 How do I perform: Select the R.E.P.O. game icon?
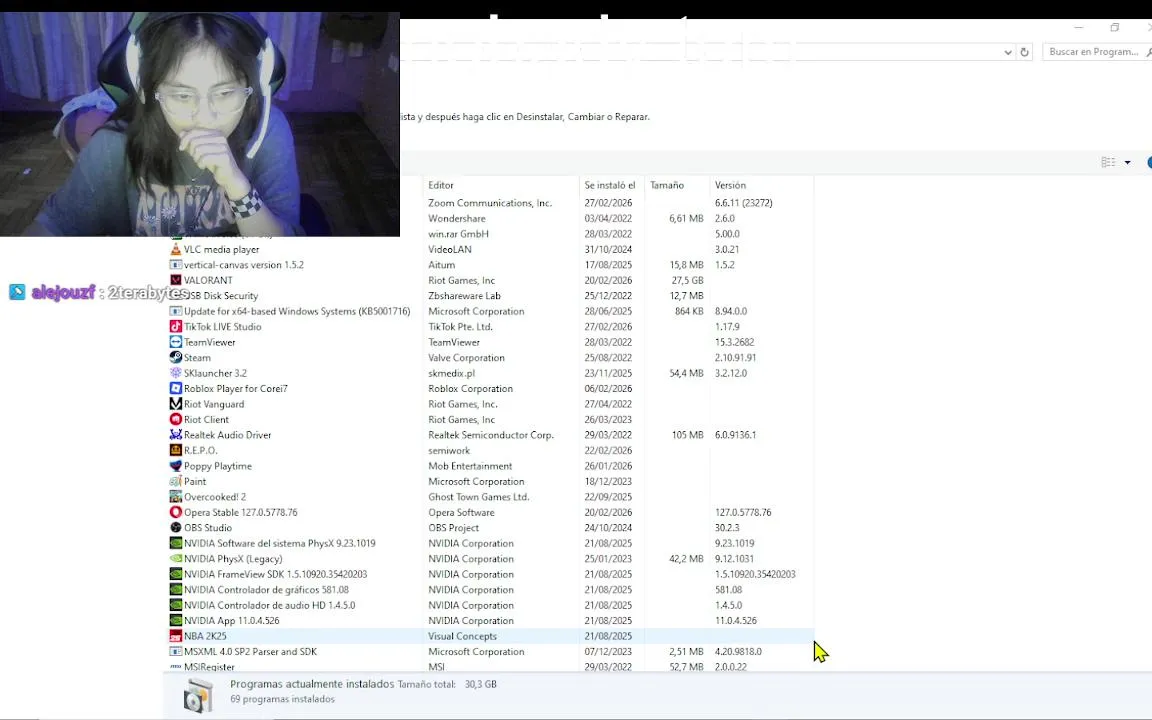click(x=176, y=450)
